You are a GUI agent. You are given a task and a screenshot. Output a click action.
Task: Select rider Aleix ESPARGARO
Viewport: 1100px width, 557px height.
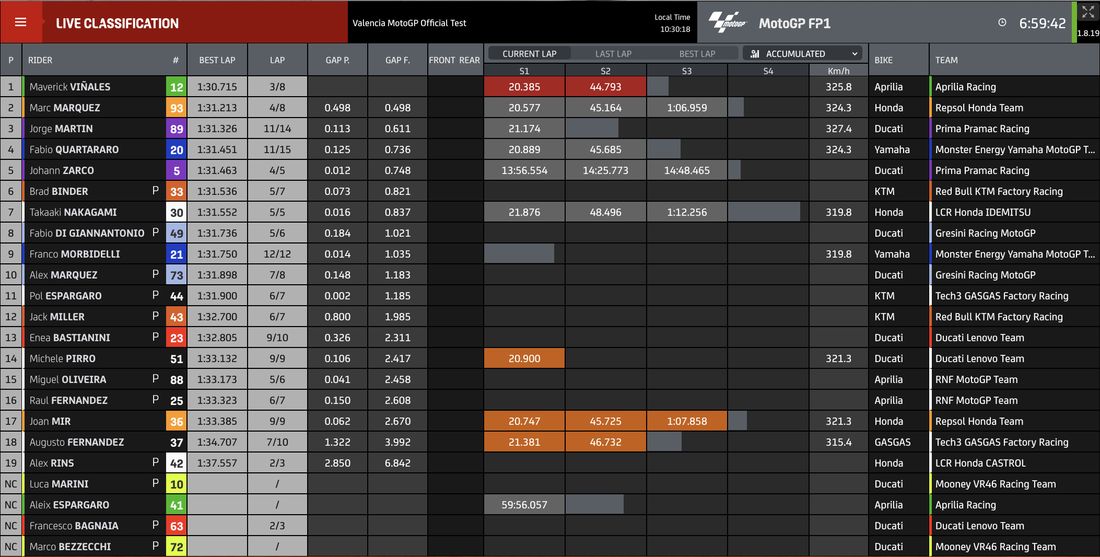pos(69,505)
